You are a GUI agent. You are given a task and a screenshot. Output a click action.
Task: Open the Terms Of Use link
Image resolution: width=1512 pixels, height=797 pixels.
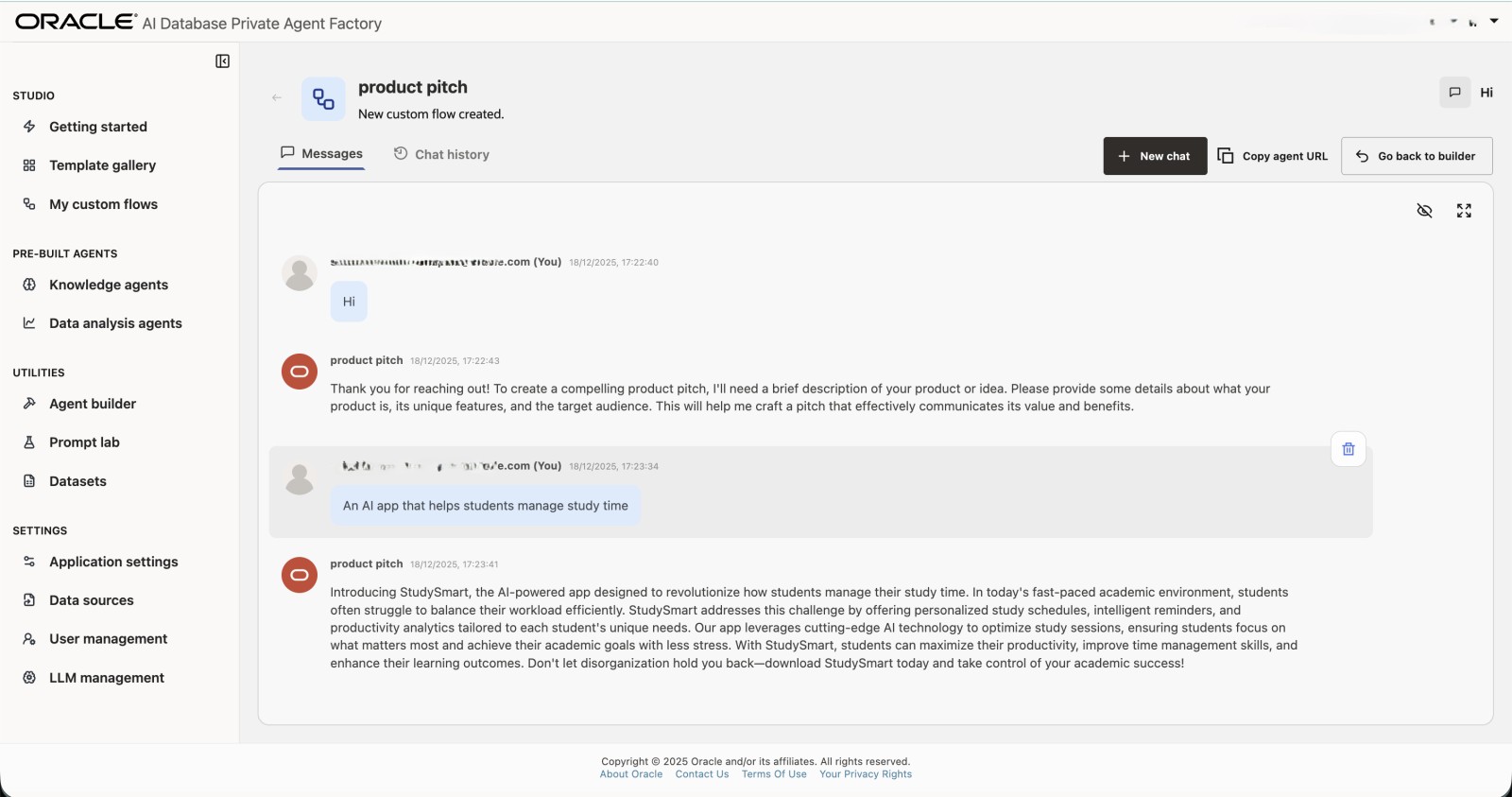pos(774,774)
